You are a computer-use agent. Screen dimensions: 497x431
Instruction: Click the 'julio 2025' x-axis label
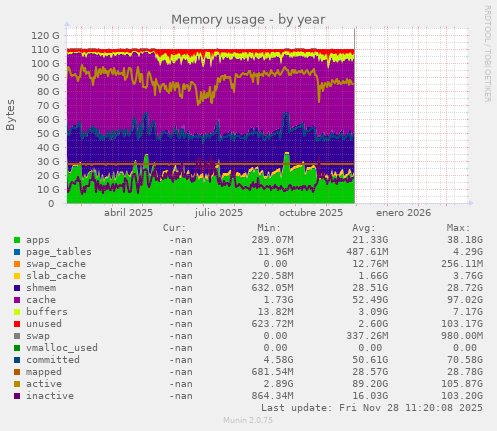(219, 213)
